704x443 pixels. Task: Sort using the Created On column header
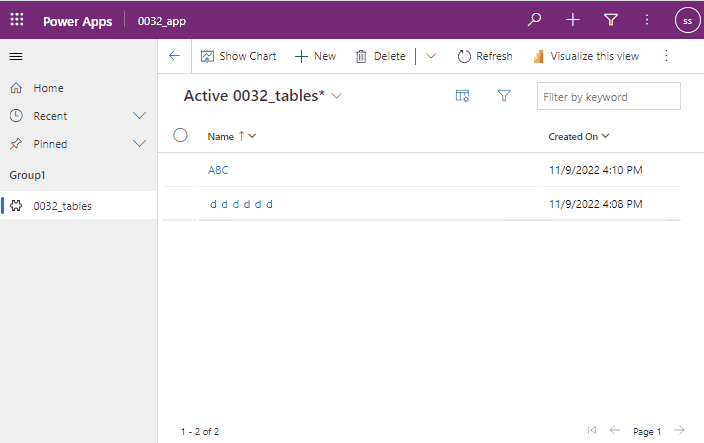tap(578, 136)
